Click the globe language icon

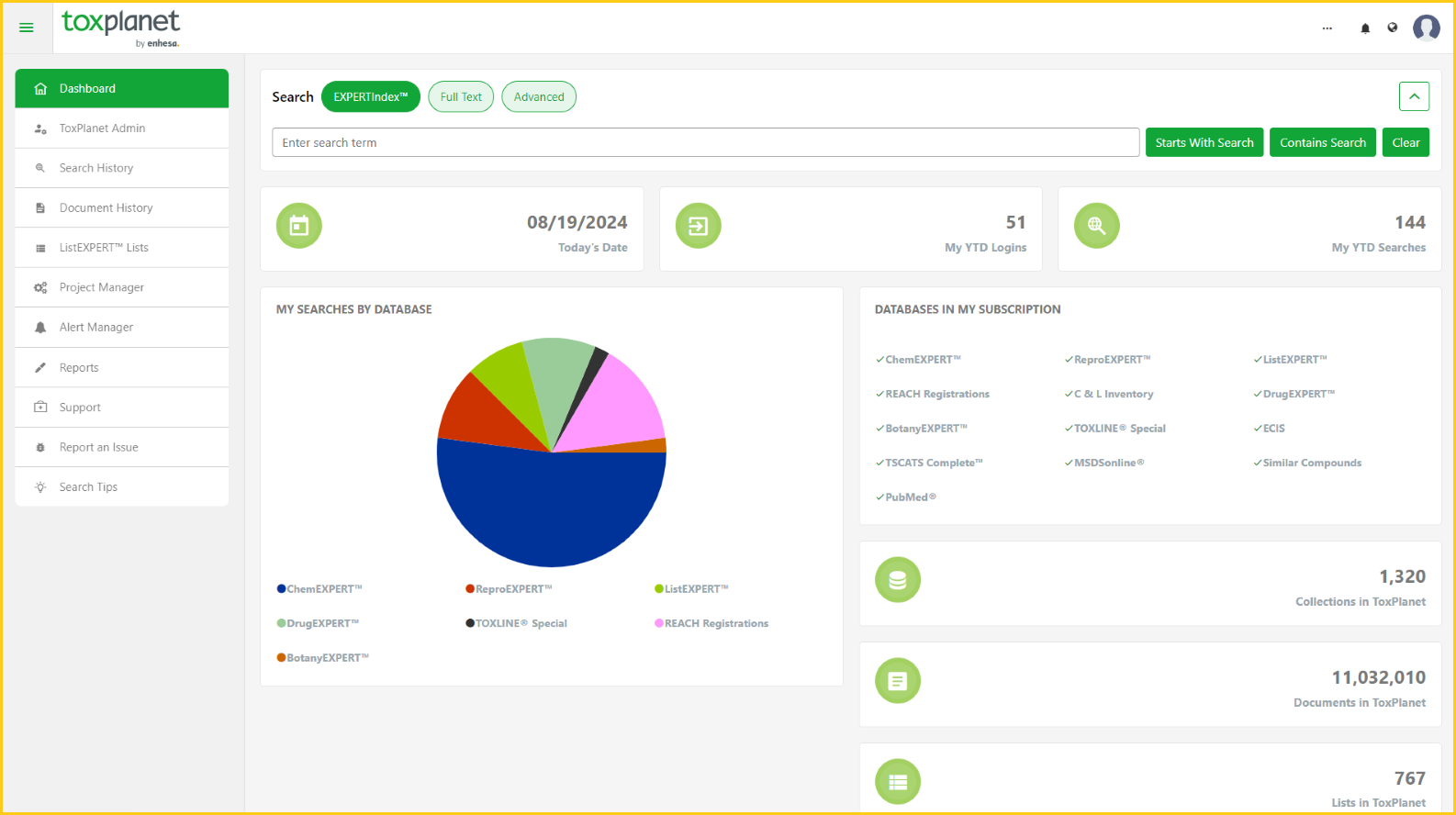click(x=1393, y=28)
